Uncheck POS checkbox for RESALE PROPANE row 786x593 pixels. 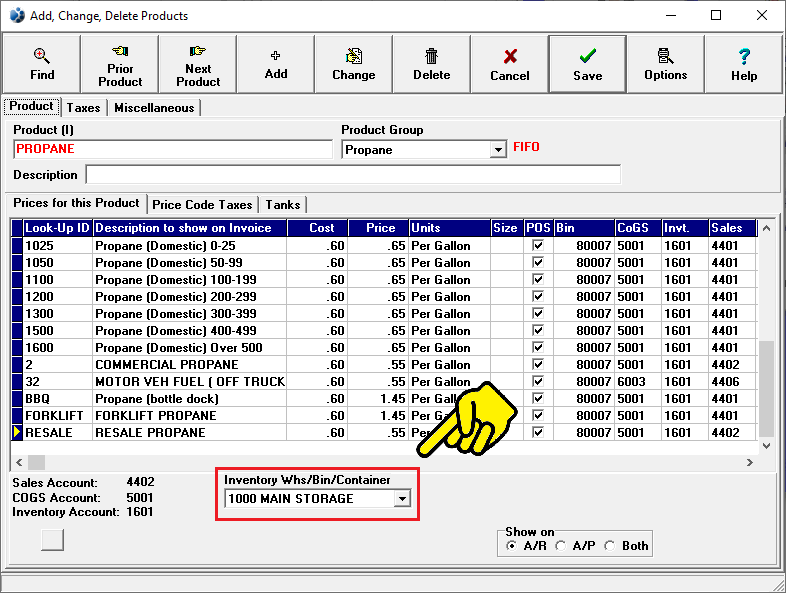pyautogui.click(x=538, y=433)
